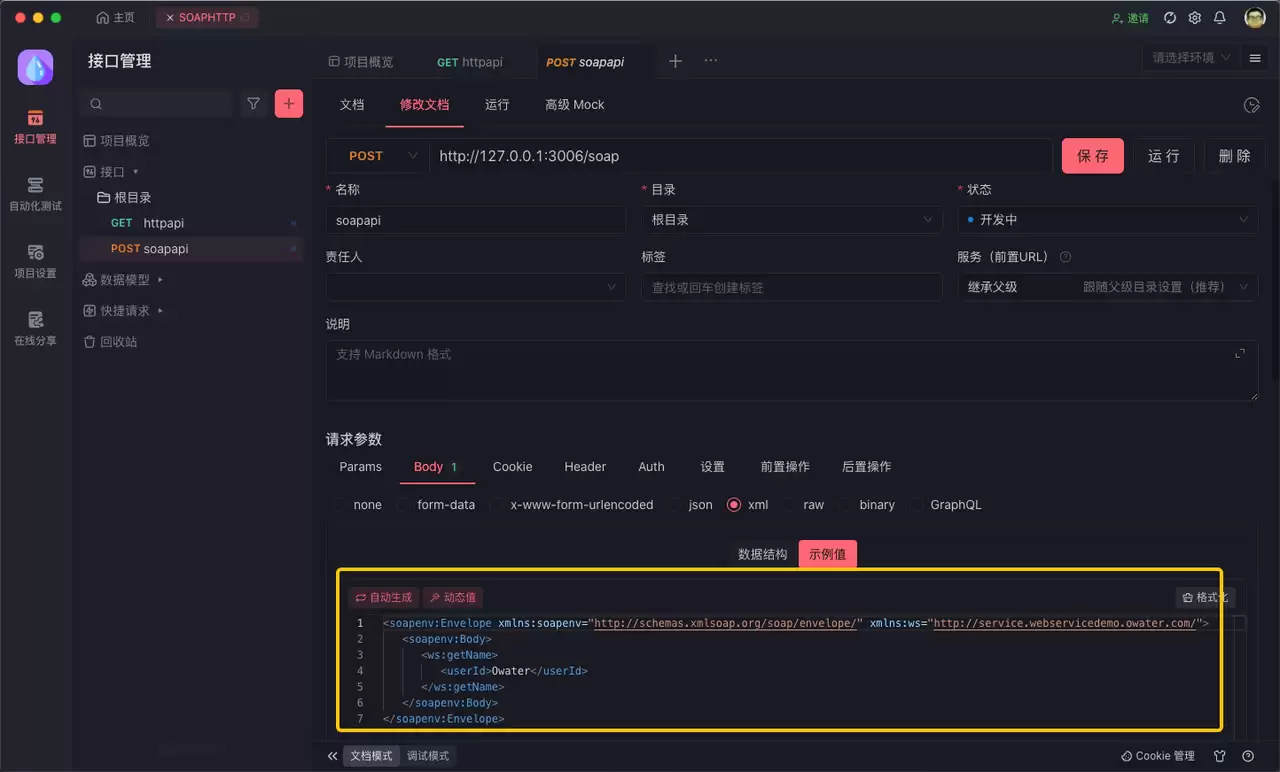Click the 保存 button

(1093, 156)
